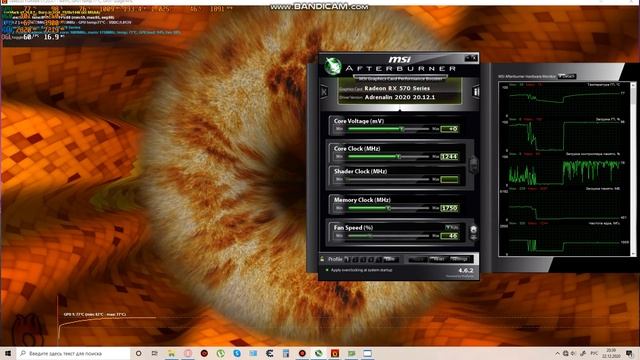
Task: Click the Shader Clock slider track
Action: [388, 180]
